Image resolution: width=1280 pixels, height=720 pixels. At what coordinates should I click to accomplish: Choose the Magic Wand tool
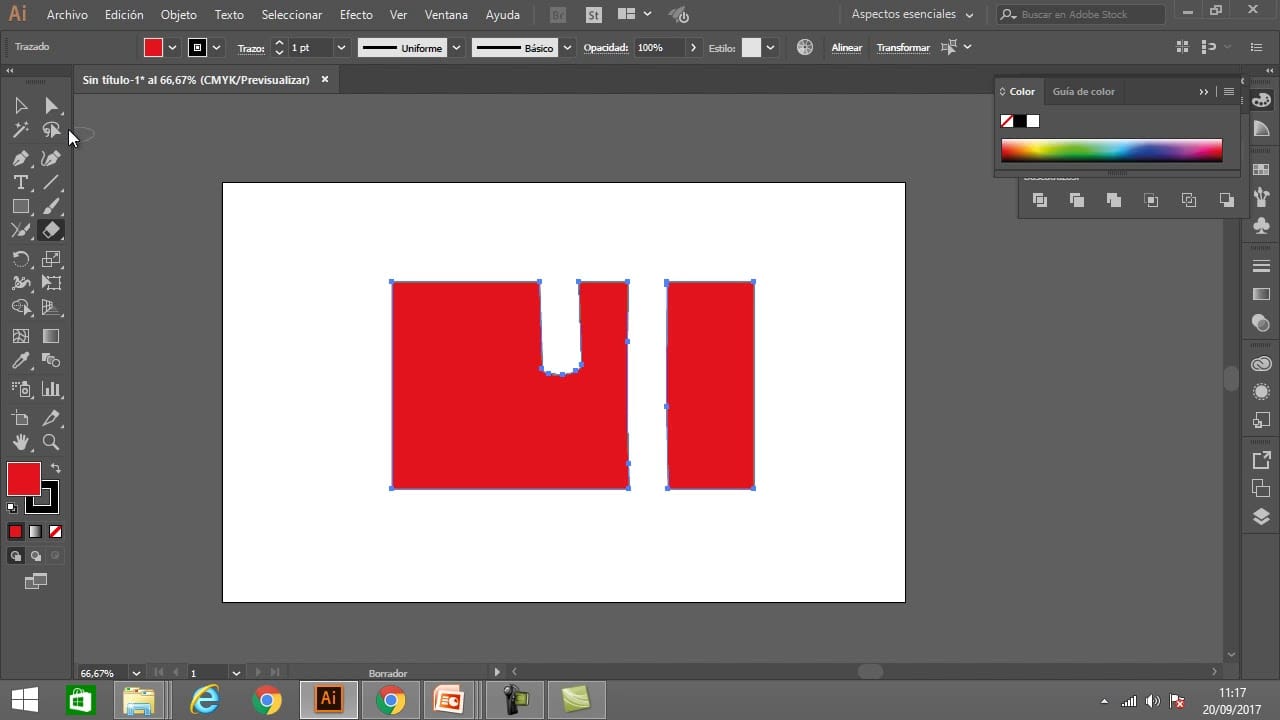pyautogui.click(x=20, y=130)
